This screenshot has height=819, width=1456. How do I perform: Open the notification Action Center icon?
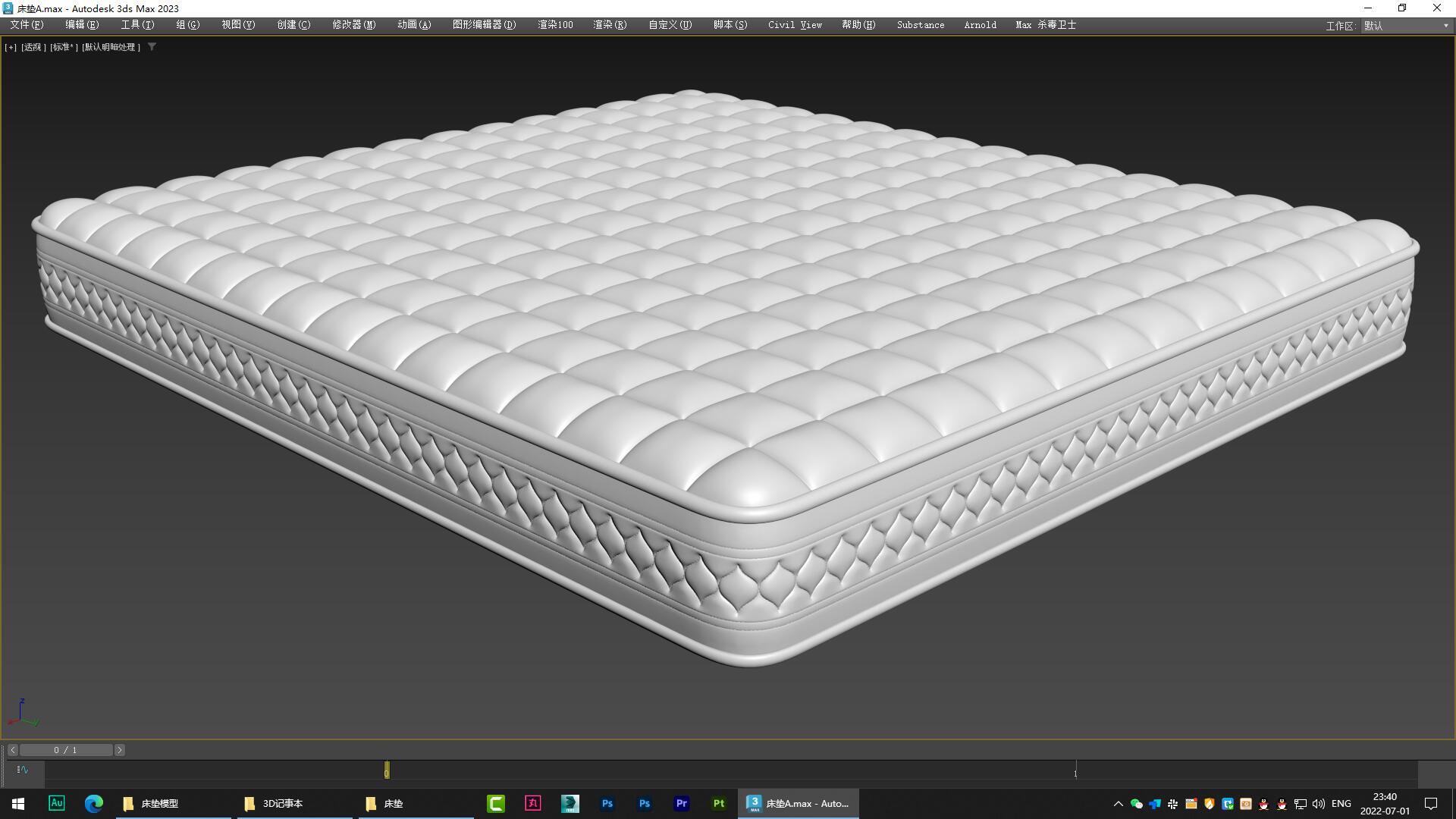[x=1432, y=804]
